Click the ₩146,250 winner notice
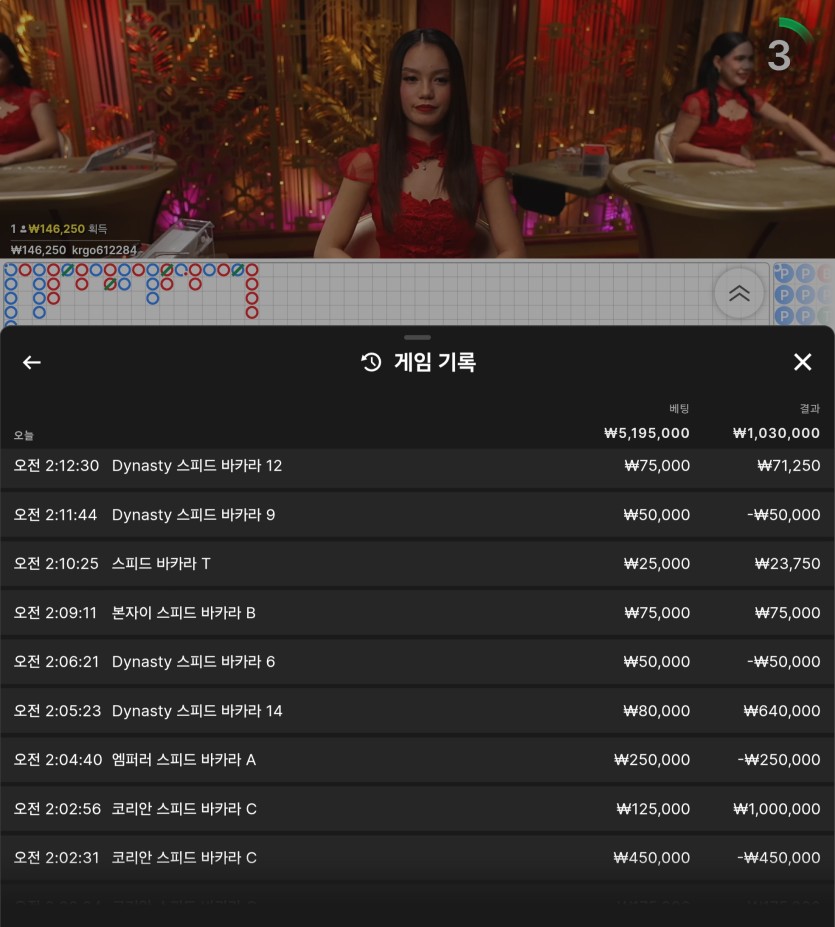Image resolution: width=835 pixels, height=927 pixels. 59,229
